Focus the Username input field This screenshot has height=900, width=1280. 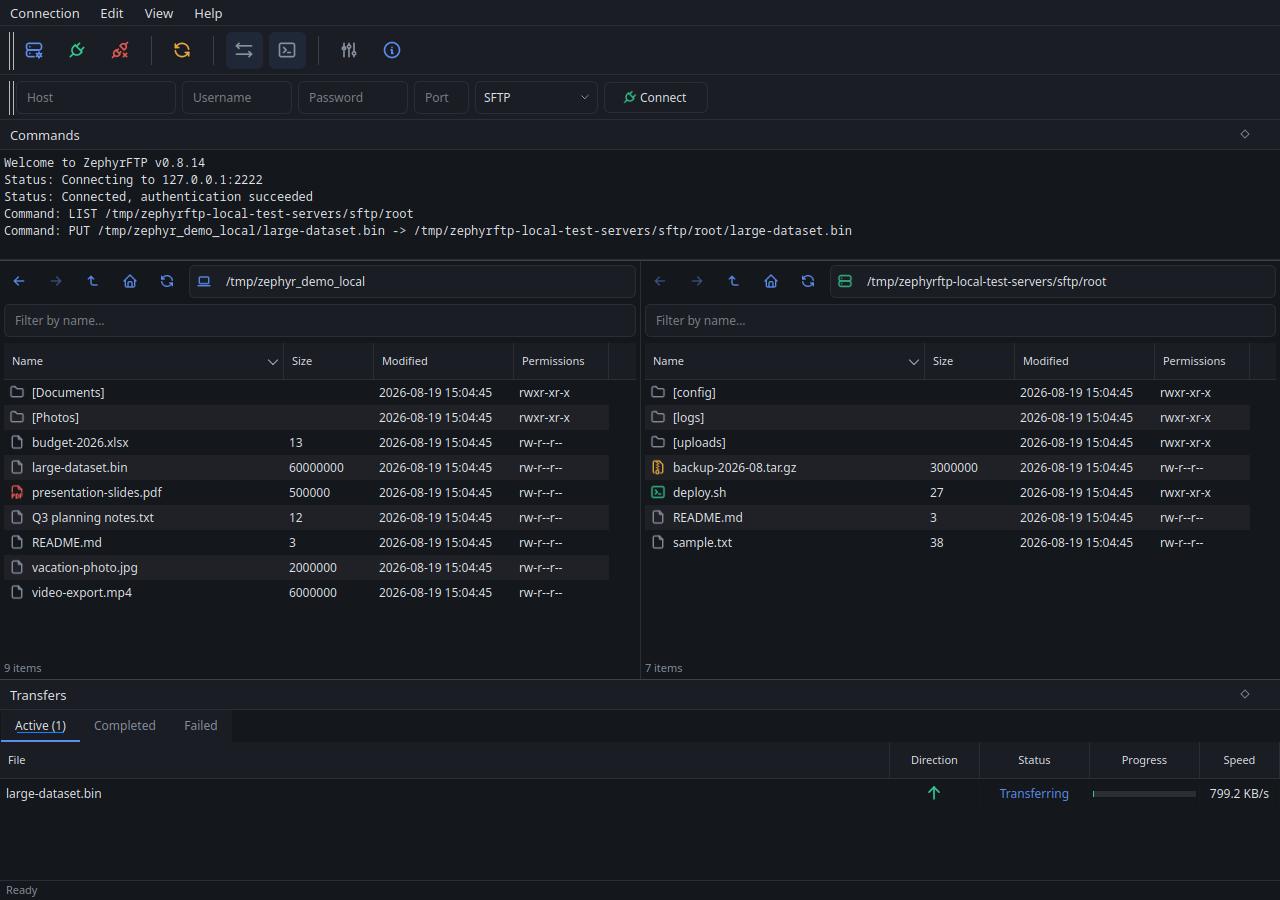tap(237, 97)
